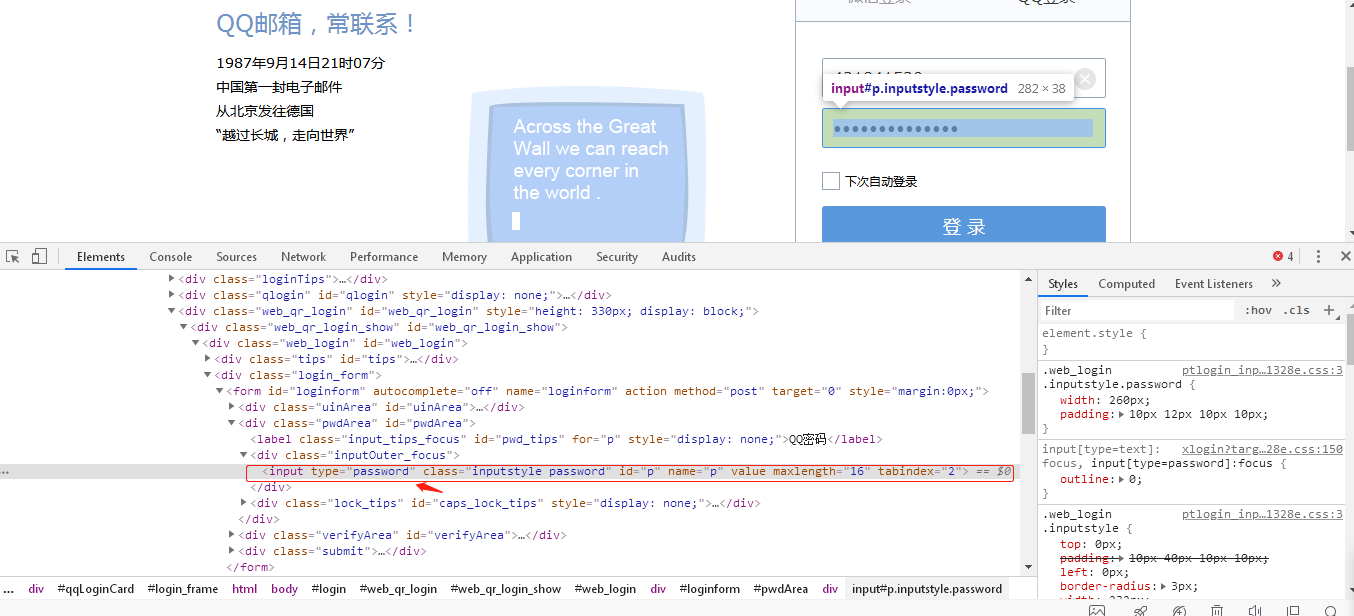Open the Event Listeners tab
1354x616 pixels.
coord(1214,284)
